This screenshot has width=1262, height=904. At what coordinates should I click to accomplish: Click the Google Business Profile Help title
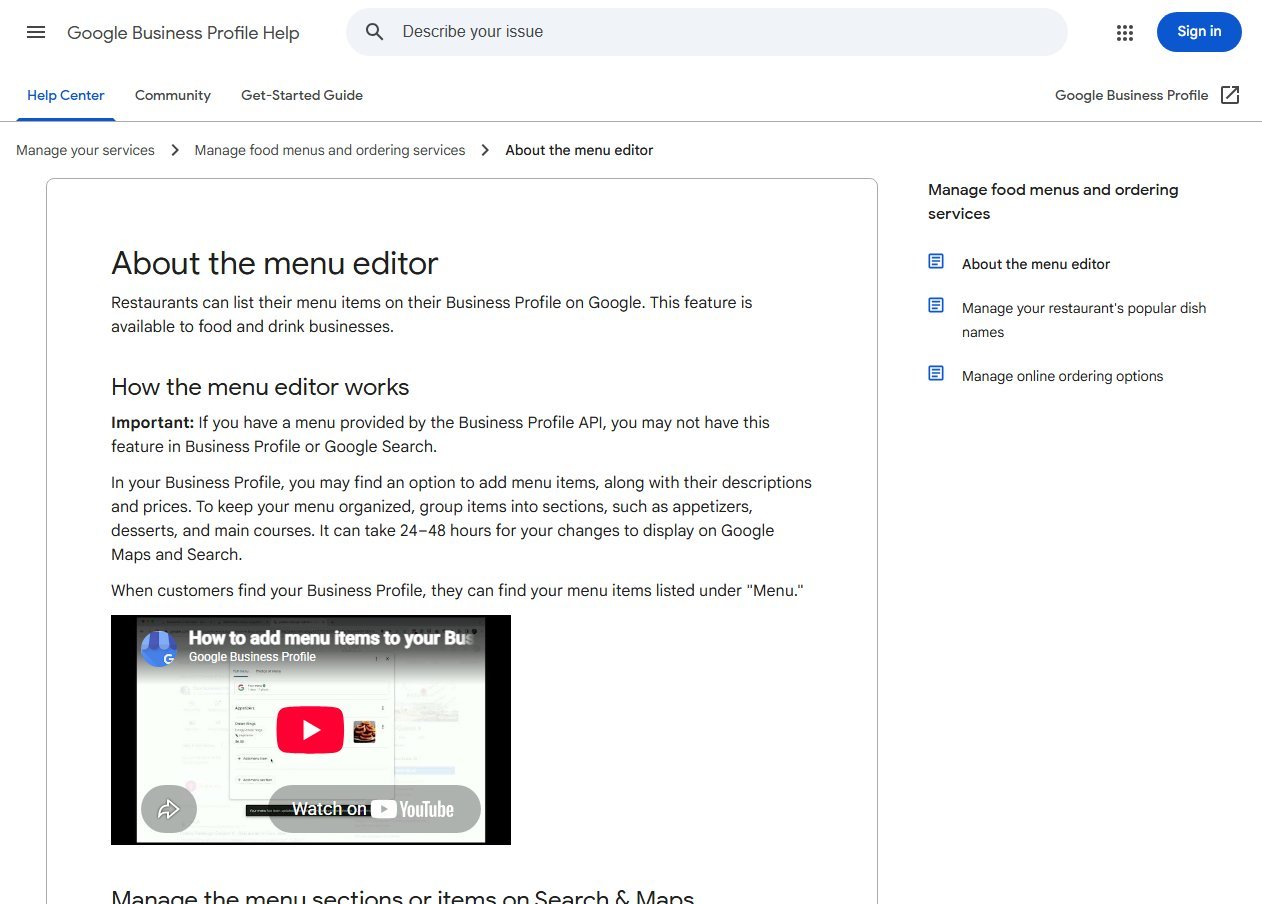pyautogui.click(x=183, y=33)
